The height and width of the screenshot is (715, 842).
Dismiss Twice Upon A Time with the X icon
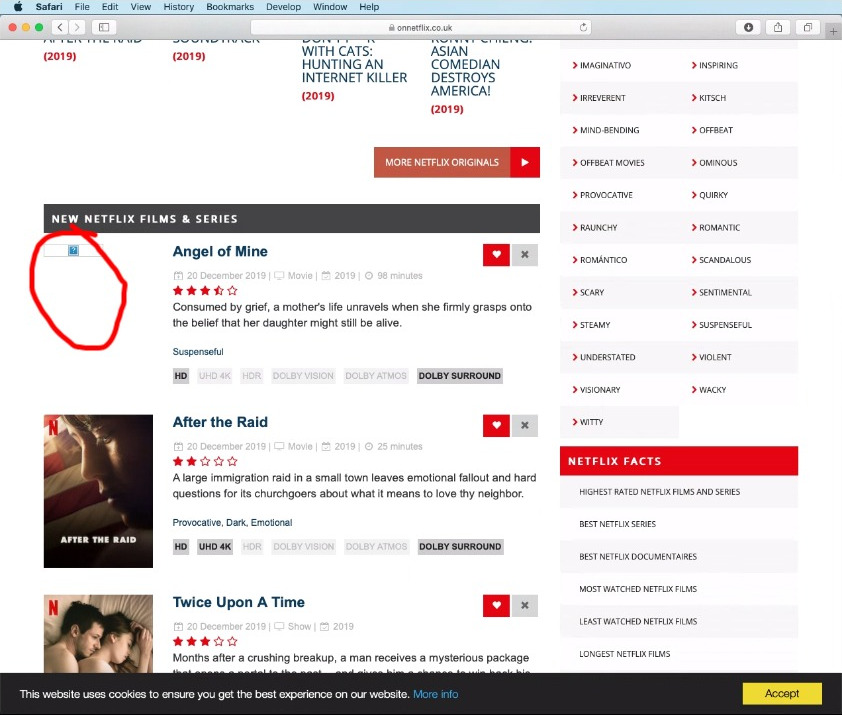[x=525, y=605]
